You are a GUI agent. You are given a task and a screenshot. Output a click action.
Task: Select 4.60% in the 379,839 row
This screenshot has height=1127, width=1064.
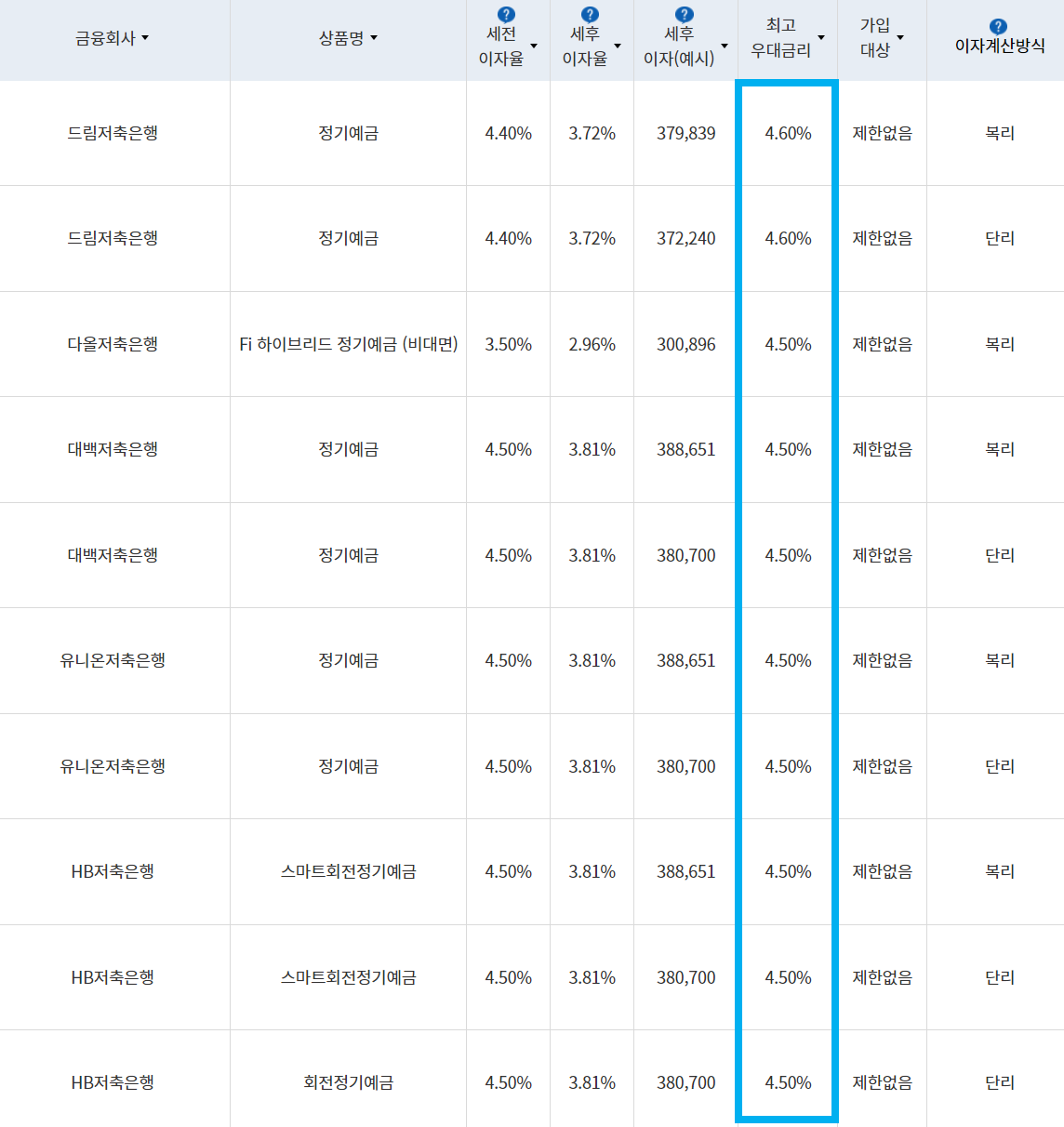coord(789,133)
